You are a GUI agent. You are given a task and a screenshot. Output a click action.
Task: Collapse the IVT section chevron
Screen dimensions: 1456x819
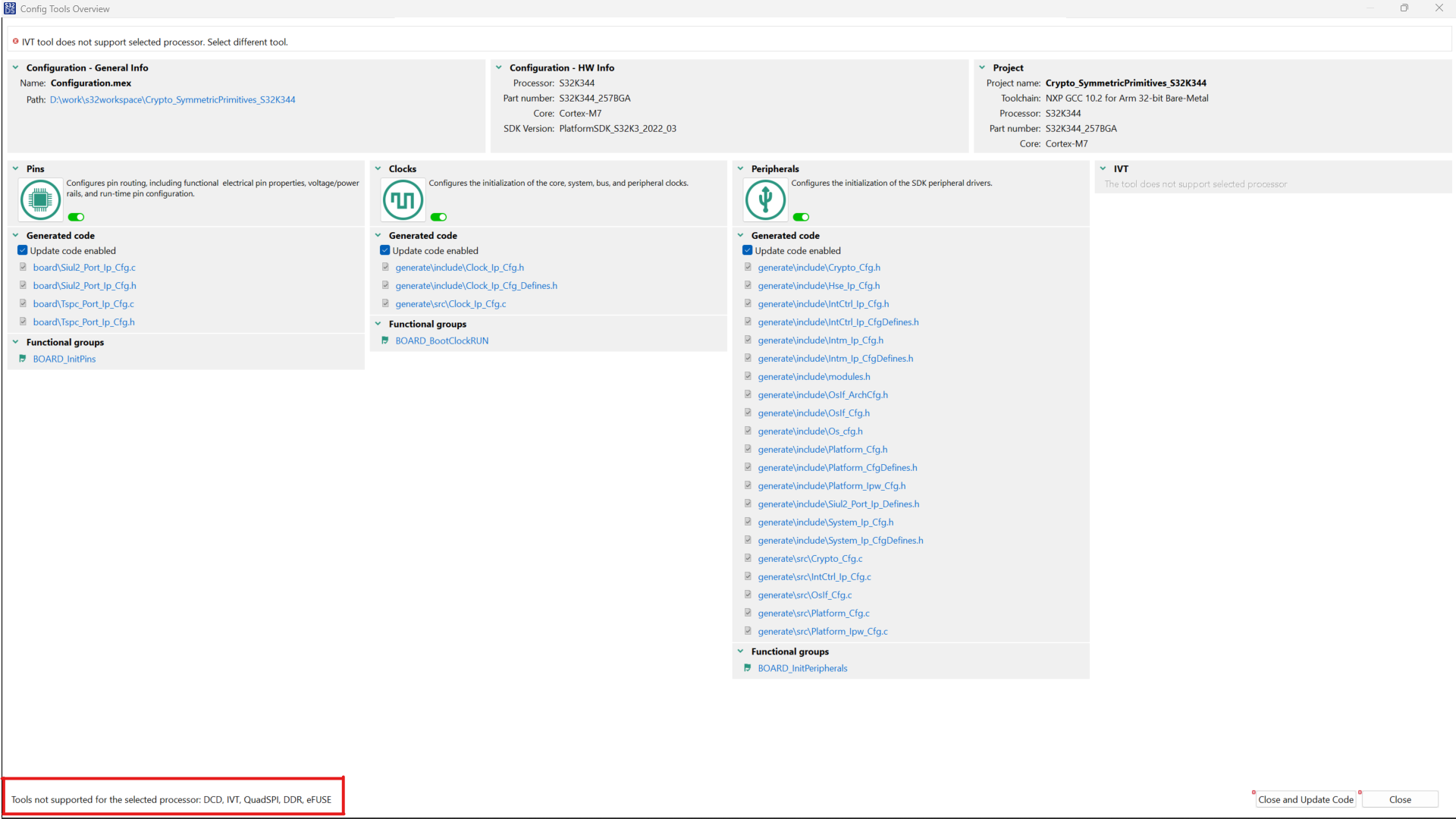(1103, 168)
